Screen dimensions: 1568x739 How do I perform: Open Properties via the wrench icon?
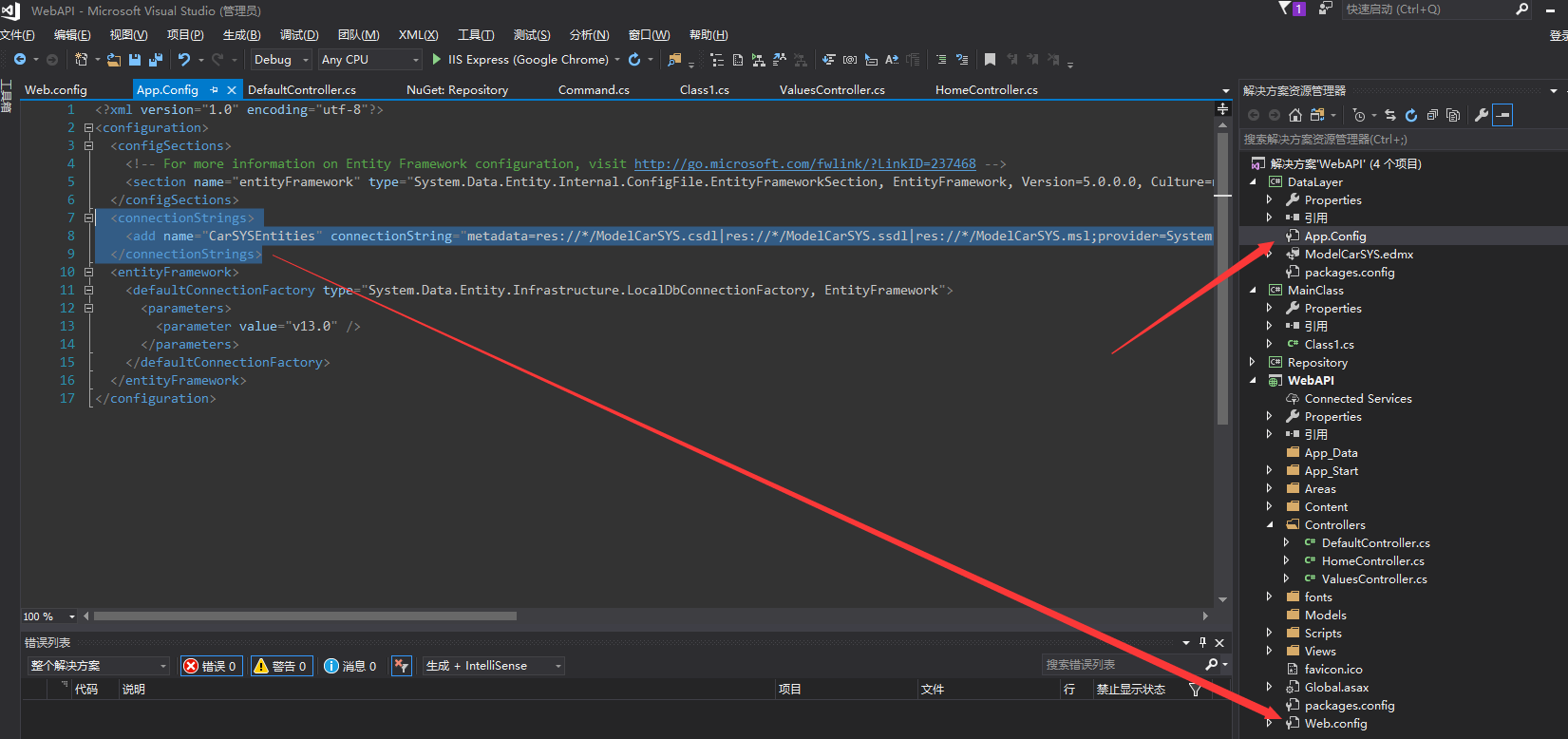tap(1482, 115)
